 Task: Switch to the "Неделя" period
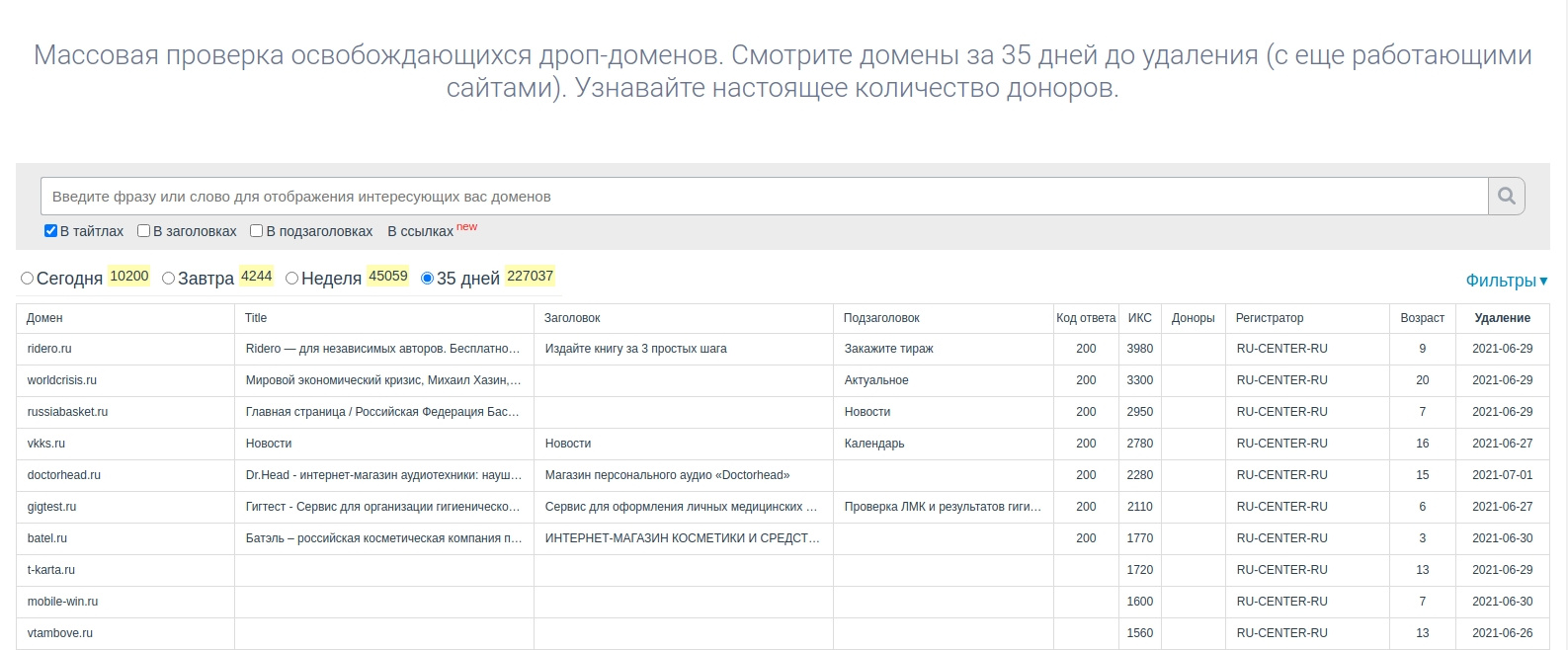coord(291,279)
